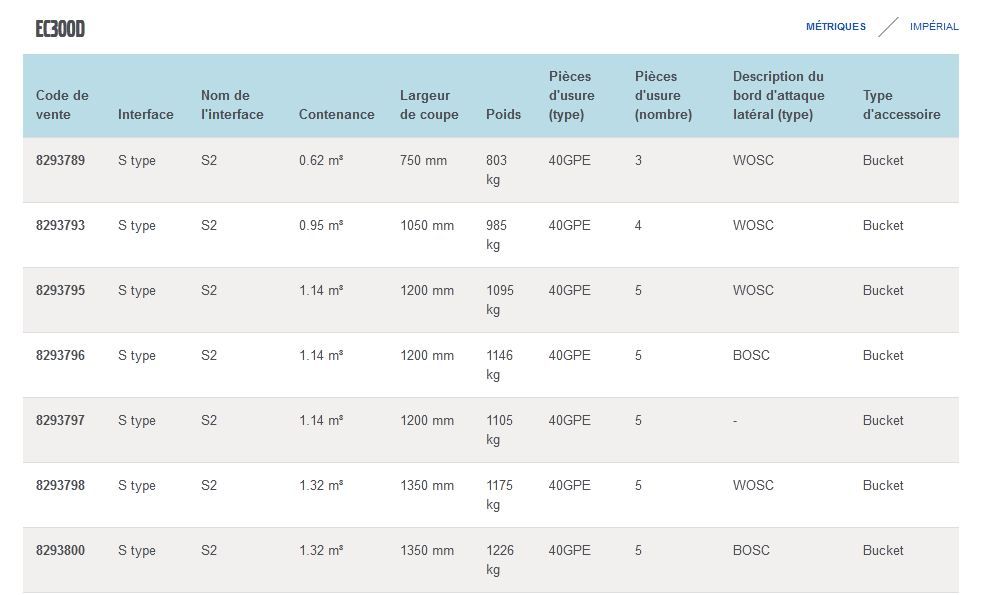Click the 'Contenance' column header
The height and width of the screenshot is (595, 999).
(336, 115)
